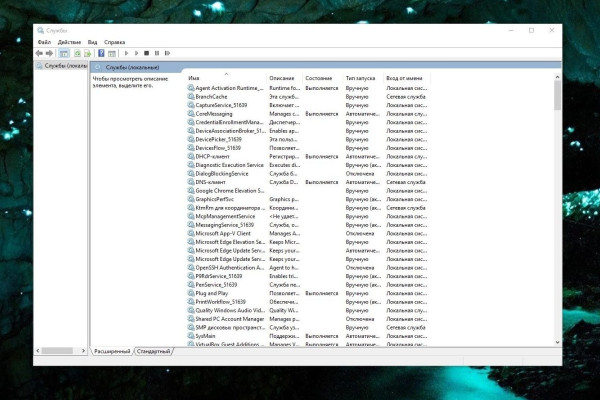Open the Действие menu

click(69, 42)
